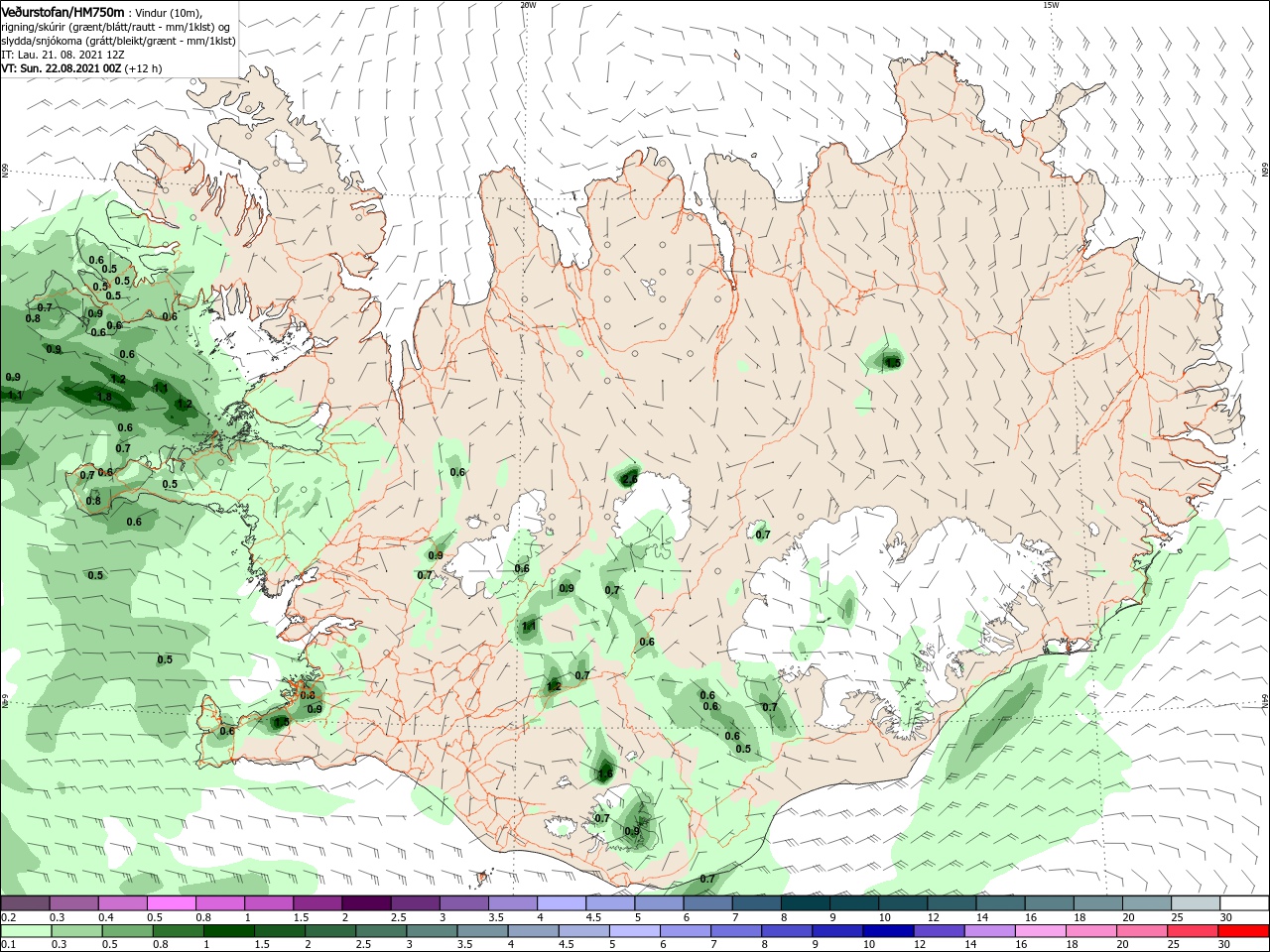Click the light lavender 4–4.5 upper legend swatch
Screen dimensions: 1270x952
click(561, 903)
